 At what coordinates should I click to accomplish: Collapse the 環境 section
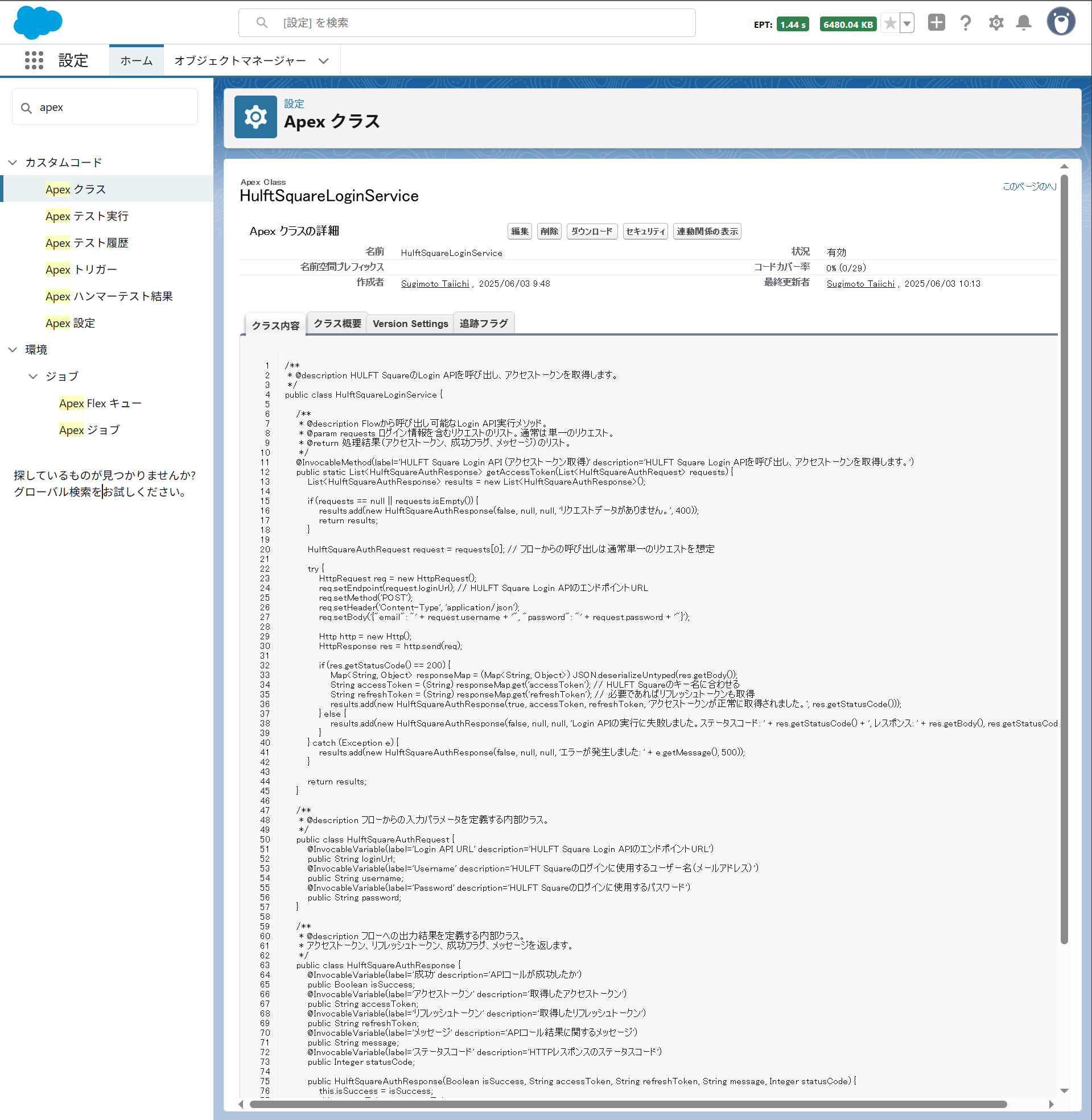[x=13, y=350]
